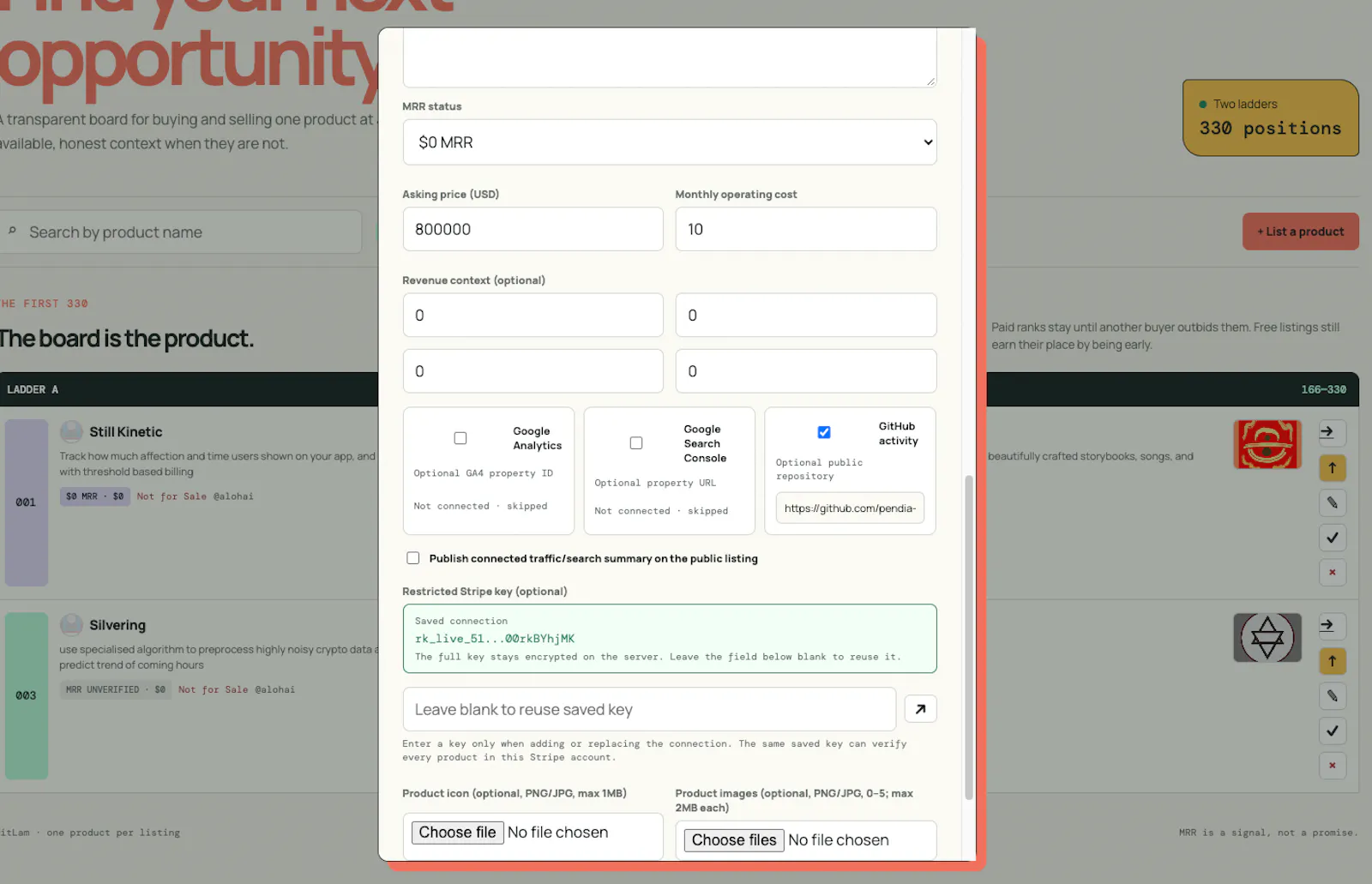Click the Search by product name field

pyautogui.click(x=180, y=232)
